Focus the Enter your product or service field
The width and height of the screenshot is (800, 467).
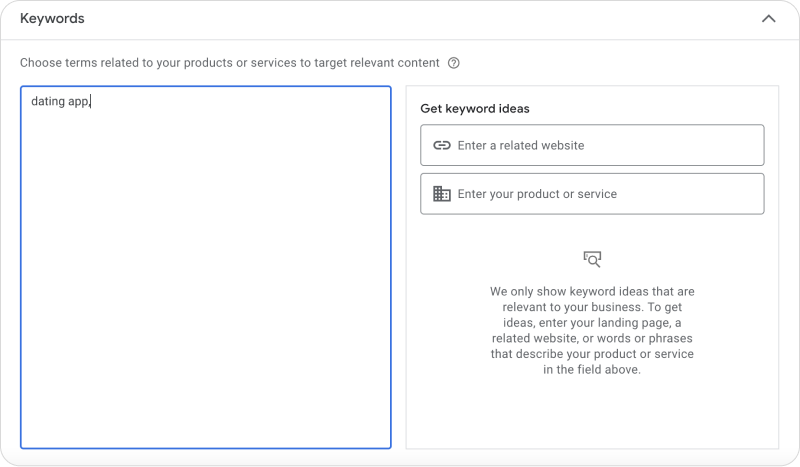click(592, 194)
